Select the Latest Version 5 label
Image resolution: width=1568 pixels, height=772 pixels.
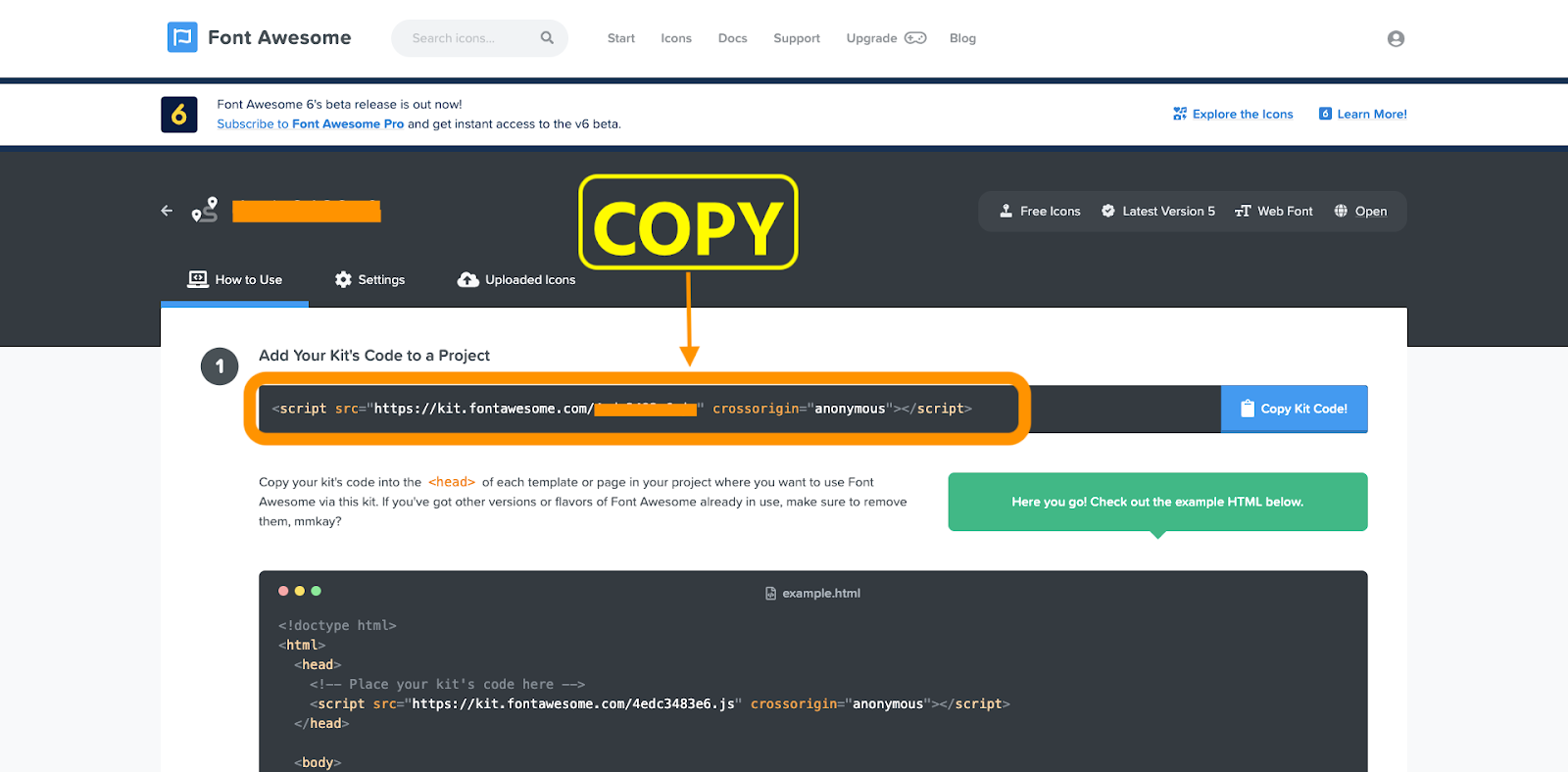1168,212
